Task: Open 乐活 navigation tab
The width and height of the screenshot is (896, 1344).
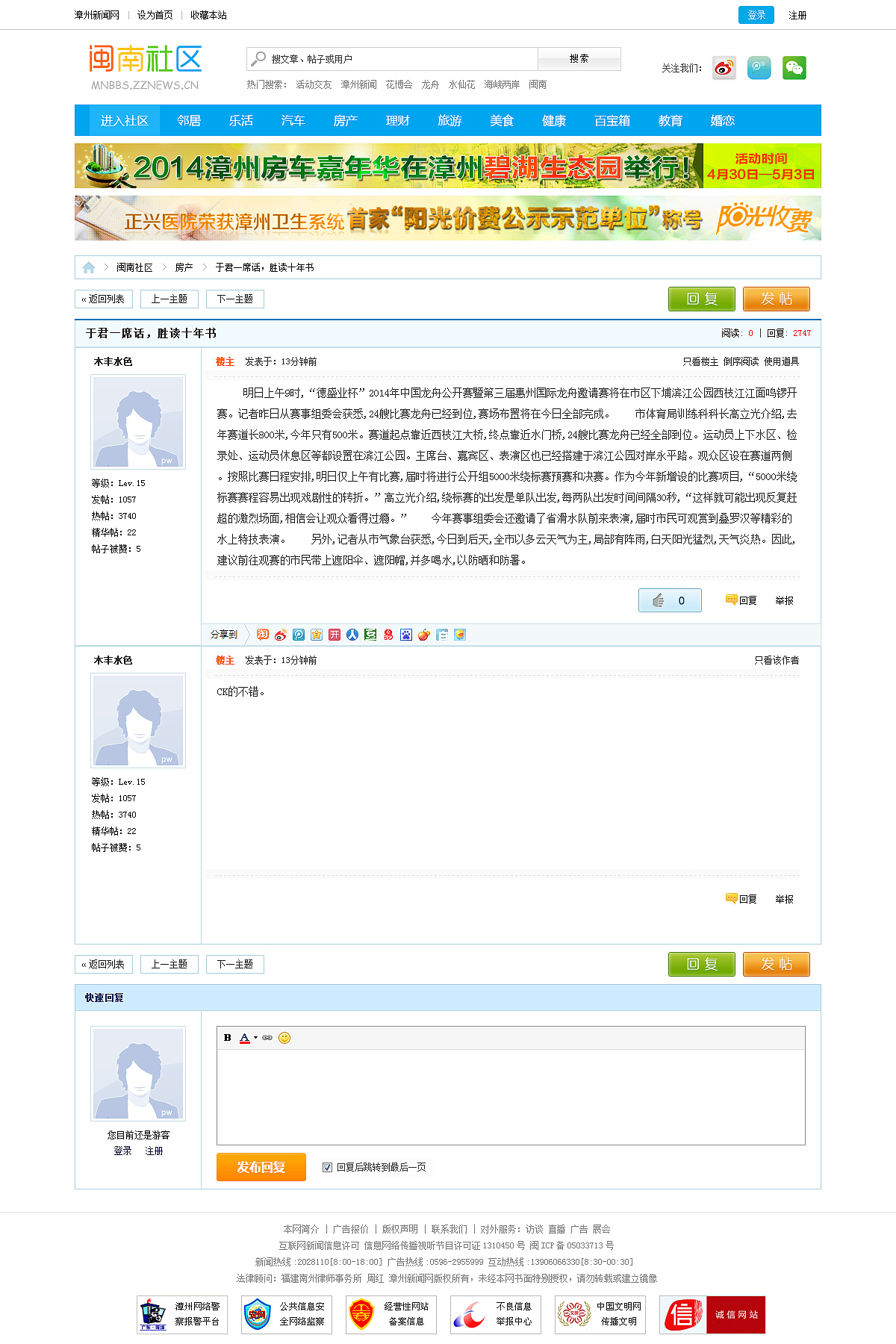Action: point(241,120)
